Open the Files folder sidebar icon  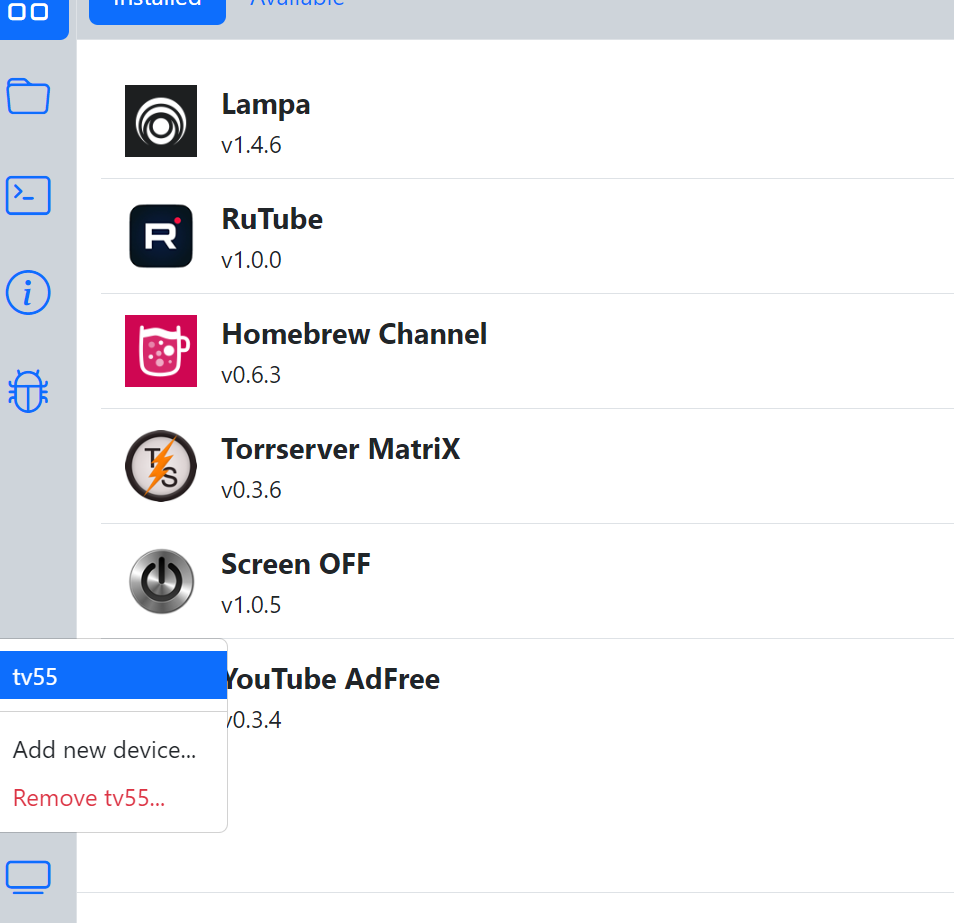coord(28,97)
